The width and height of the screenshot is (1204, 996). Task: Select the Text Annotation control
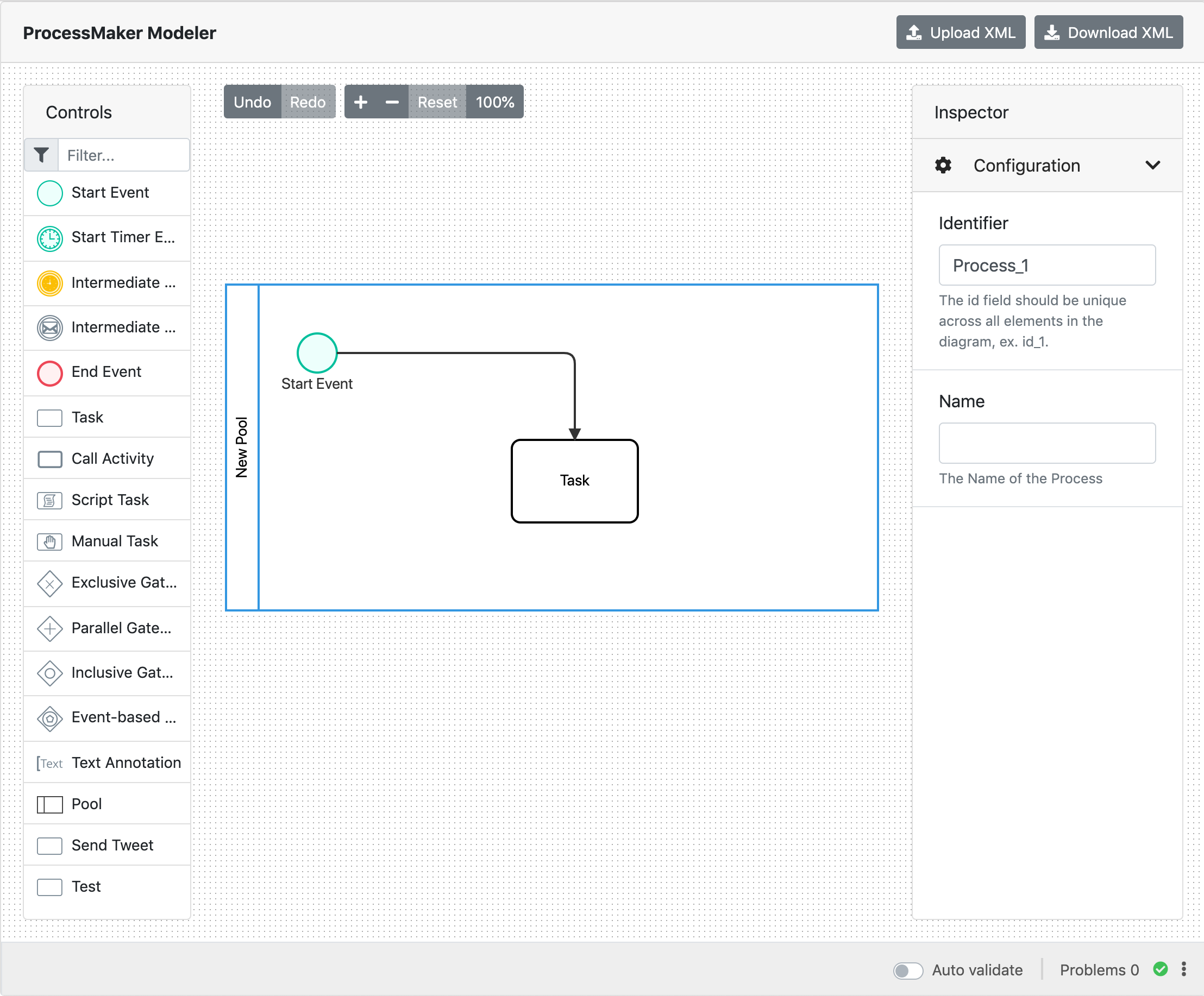coord(106,762)
